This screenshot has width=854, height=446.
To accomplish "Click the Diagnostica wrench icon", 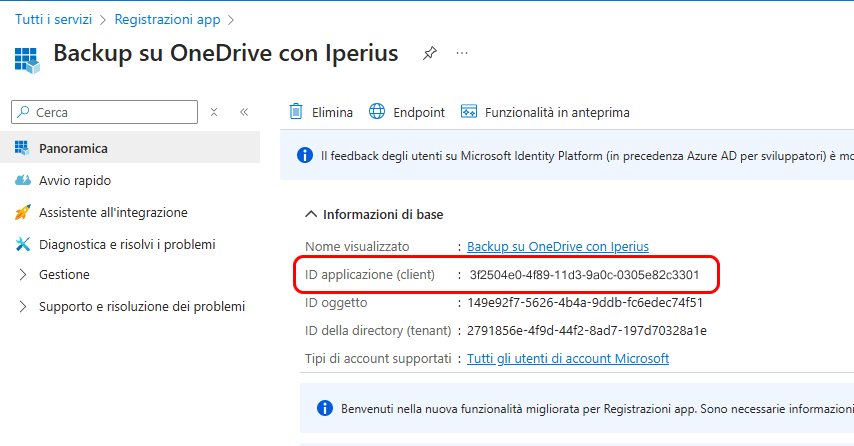I will click(x=23, y=245).
